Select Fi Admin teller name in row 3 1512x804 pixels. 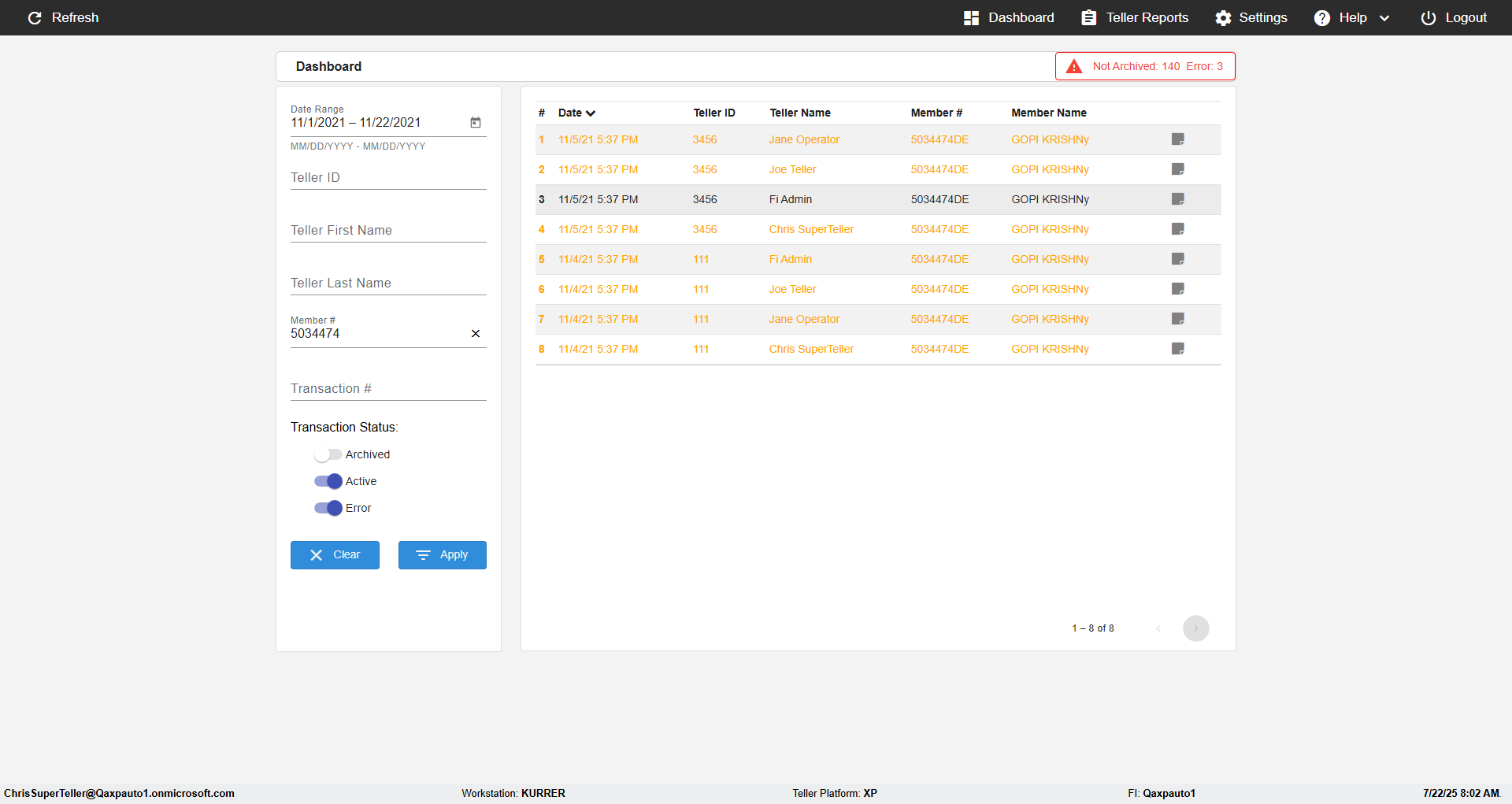(791, 199)
